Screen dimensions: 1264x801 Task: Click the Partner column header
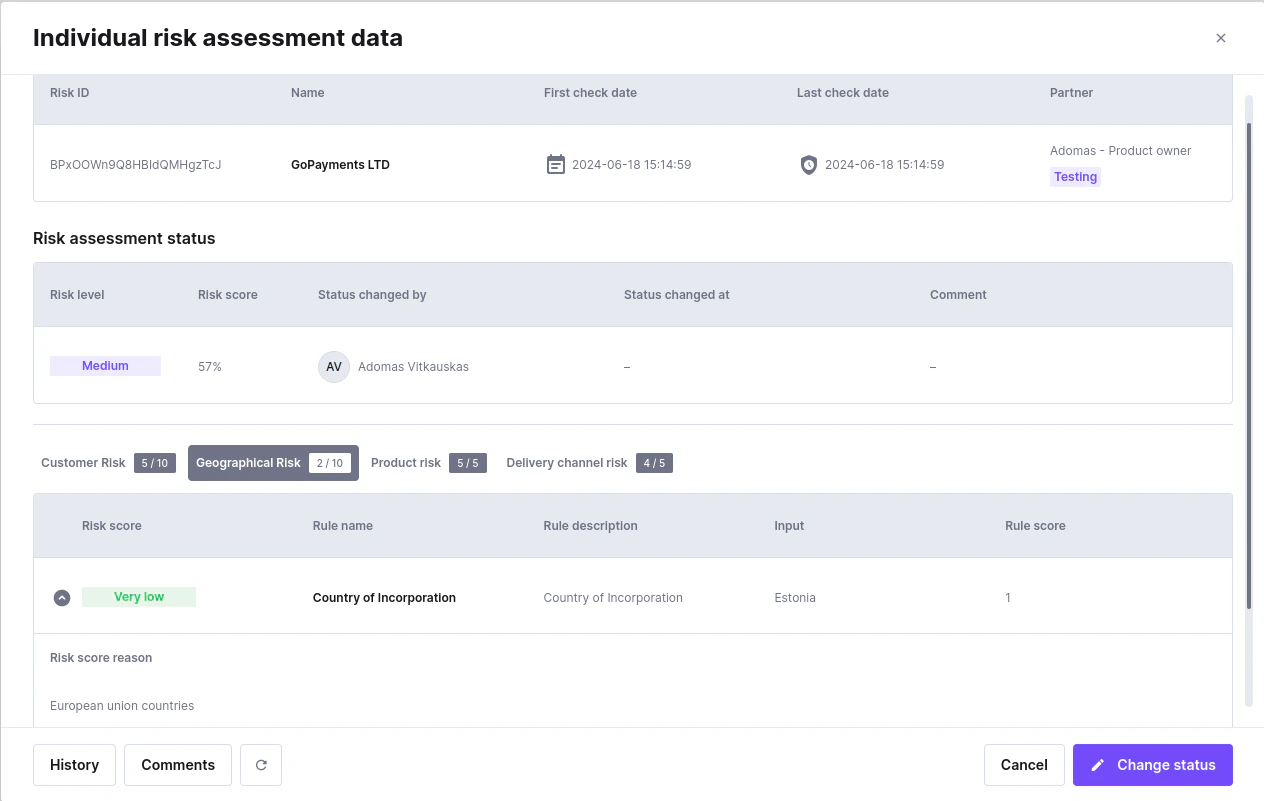[1071, 93]
